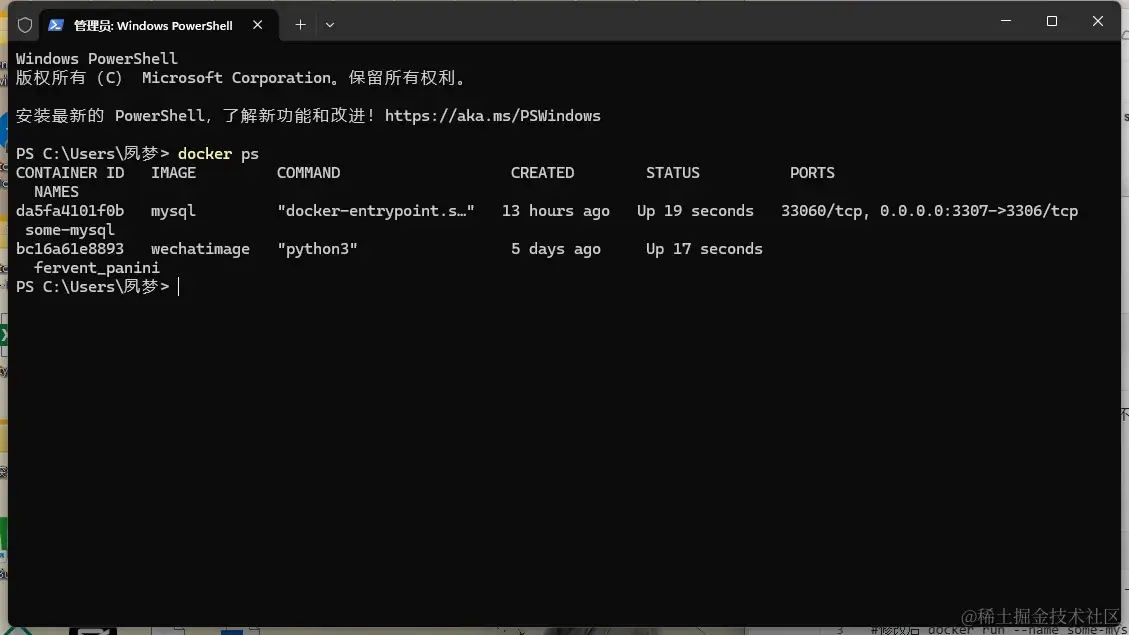Screen dimensions: 1129x635
Task: Click the STATUS column header
Action: (673, 173)
